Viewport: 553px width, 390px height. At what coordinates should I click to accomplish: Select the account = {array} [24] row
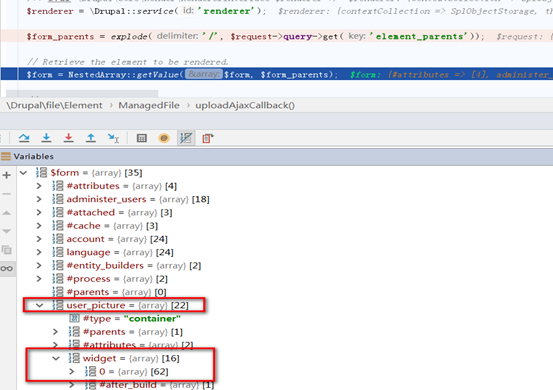pos(110,239)
